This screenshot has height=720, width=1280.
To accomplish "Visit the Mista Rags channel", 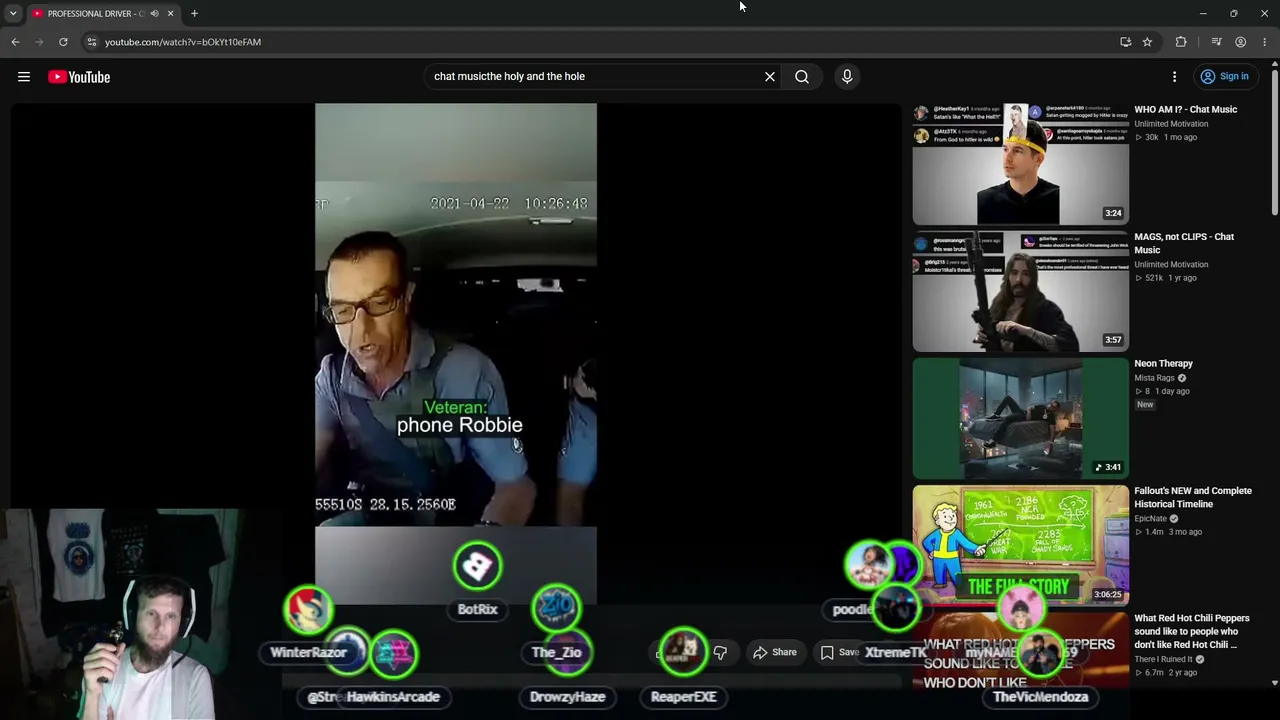I will [1154, 378].
